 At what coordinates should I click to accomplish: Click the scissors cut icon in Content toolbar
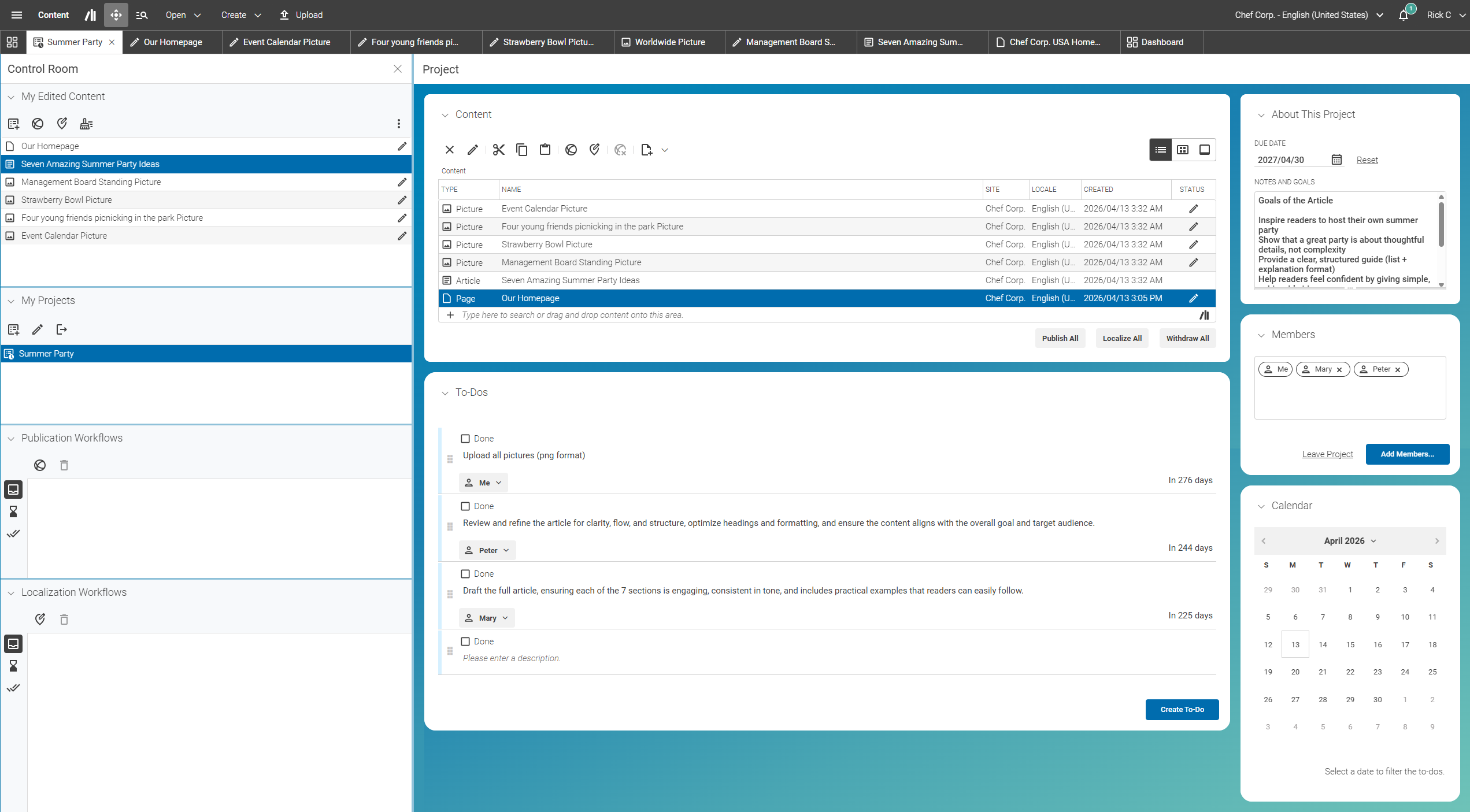pos(498,150)
